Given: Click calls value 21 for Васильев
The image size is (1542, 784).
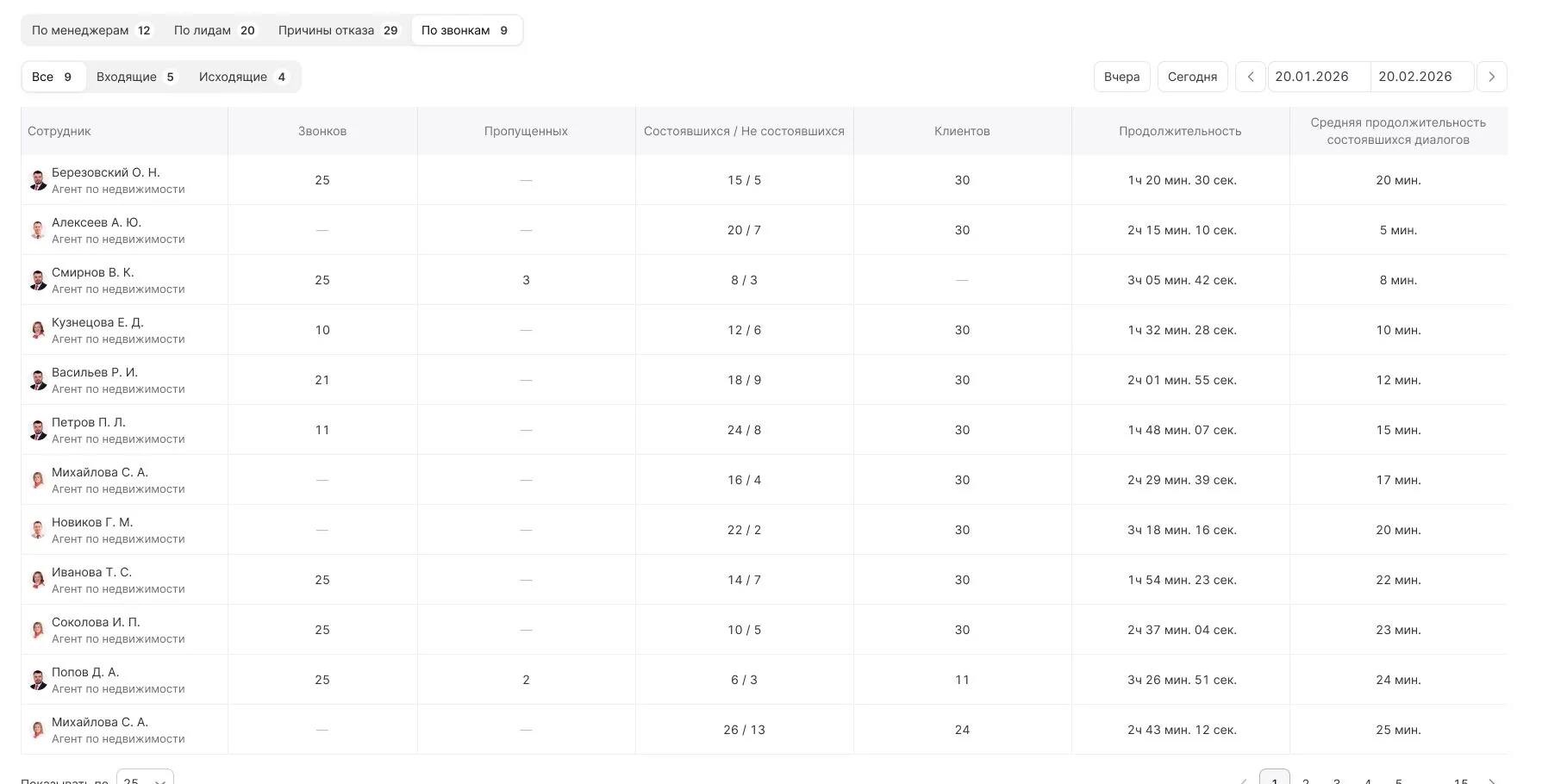Looking at the screenshot, I should 322,380.
